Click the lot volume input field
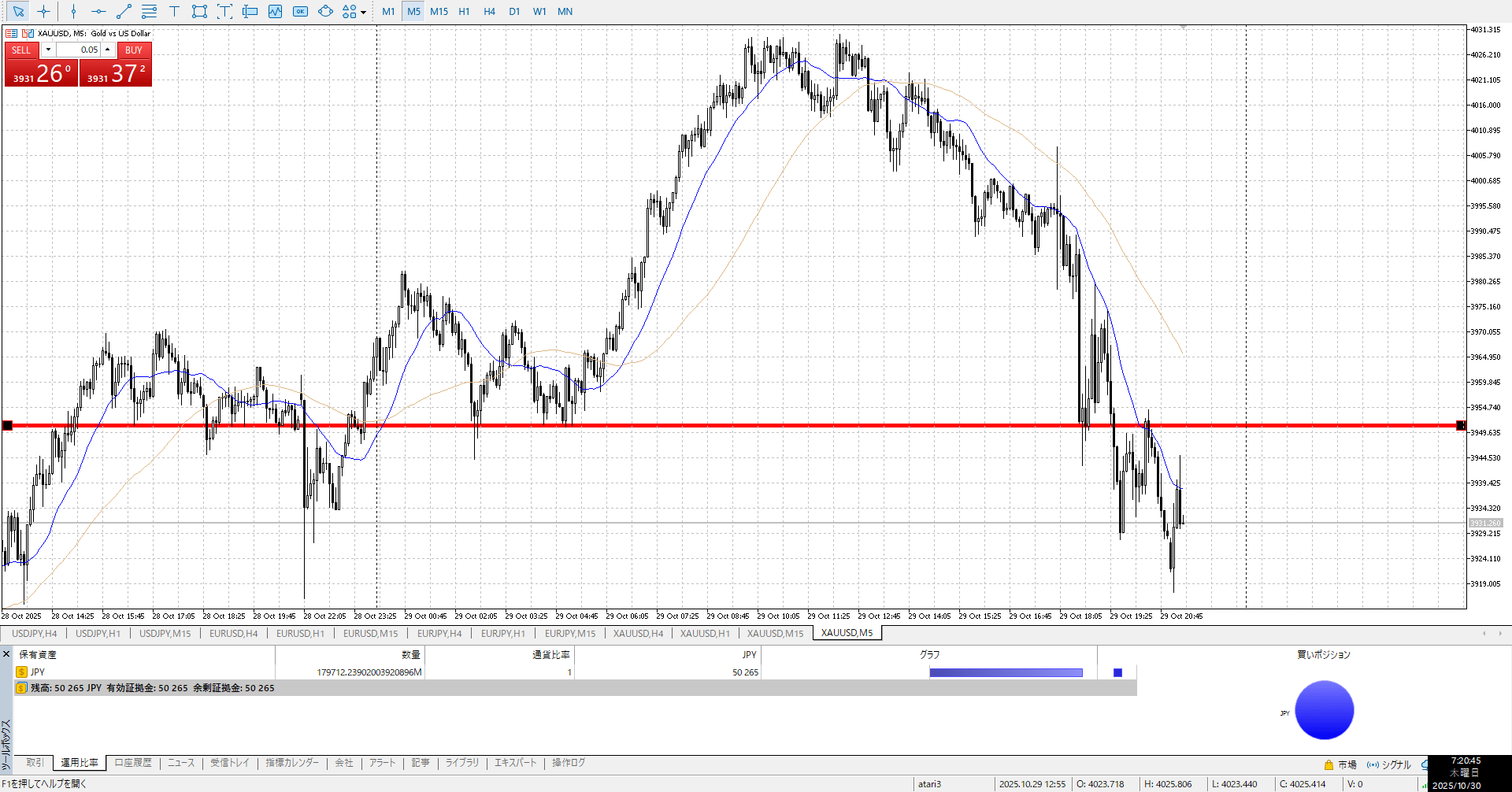1512x792 pixels. pyautogui.click(x=78, y=50)
